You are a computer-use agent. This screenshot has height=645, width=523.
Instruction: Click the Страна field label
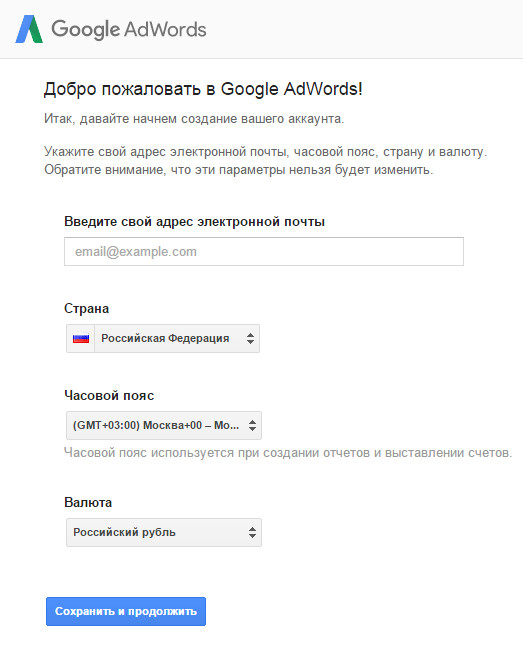click(86, 309)
